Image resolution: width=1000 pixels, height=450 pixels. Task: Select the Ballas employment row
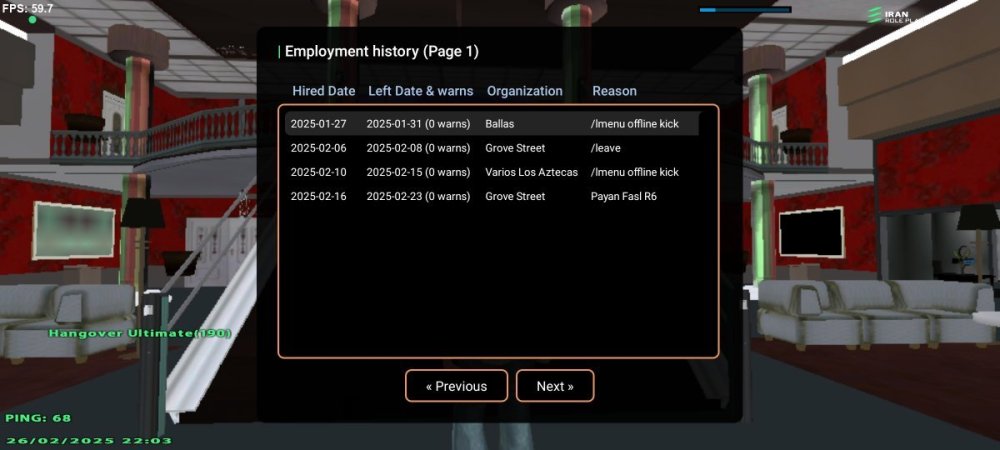[x=492, y=124]
